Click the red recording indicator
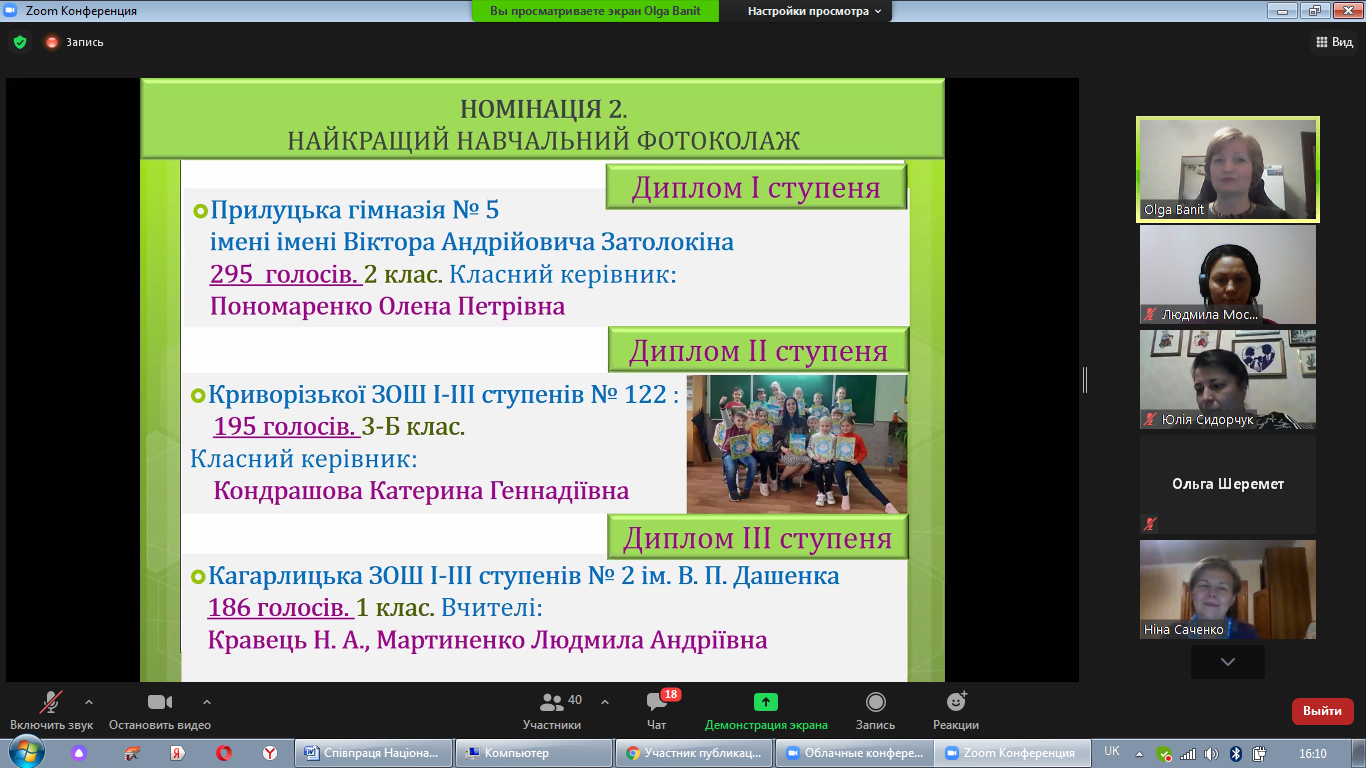This screenshot has height=768, width=1366. click(52, 42)
